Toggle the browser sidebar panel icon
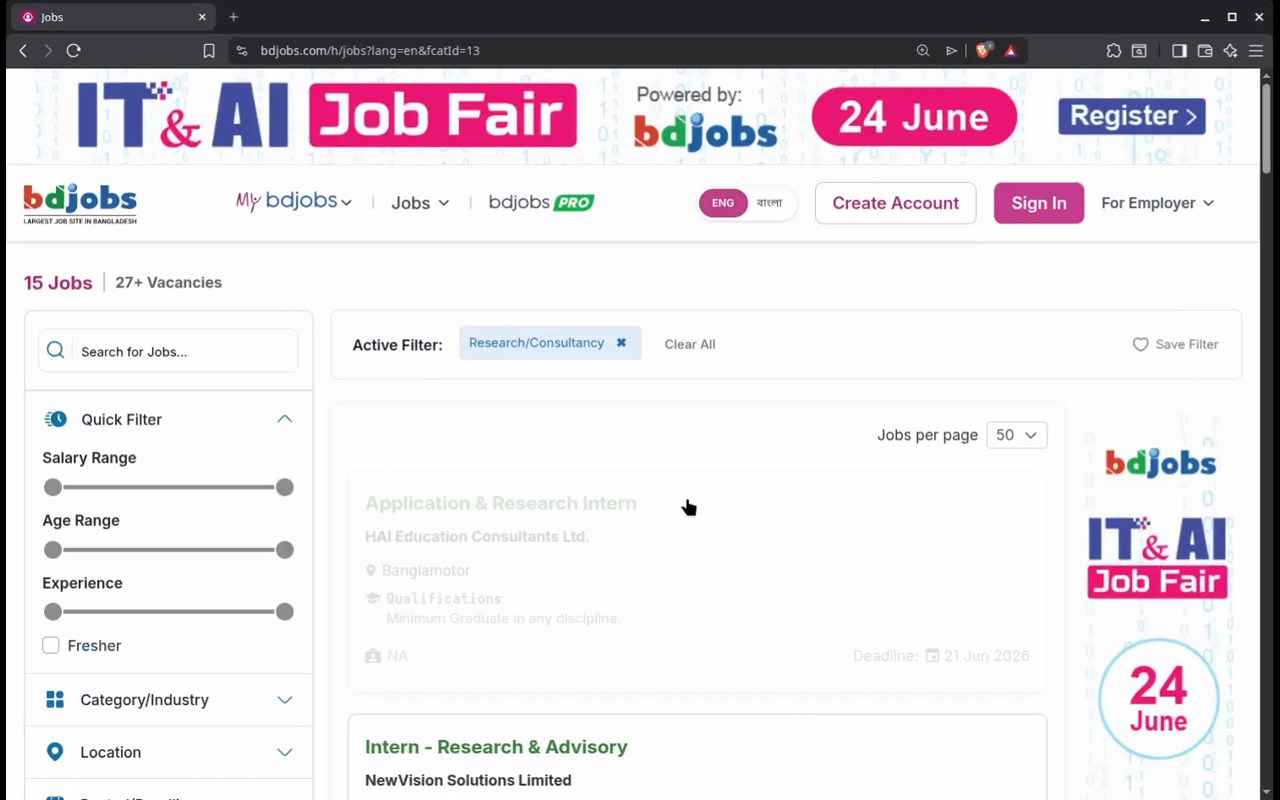 pyautogui.click(x=1179, y=50)
